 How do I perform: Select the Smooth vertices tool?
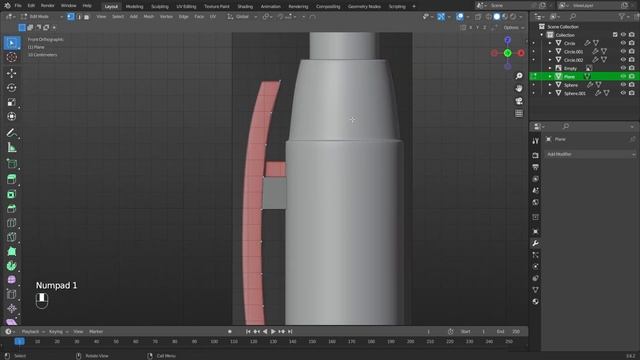pyautogui.click(x=11, y=280)
